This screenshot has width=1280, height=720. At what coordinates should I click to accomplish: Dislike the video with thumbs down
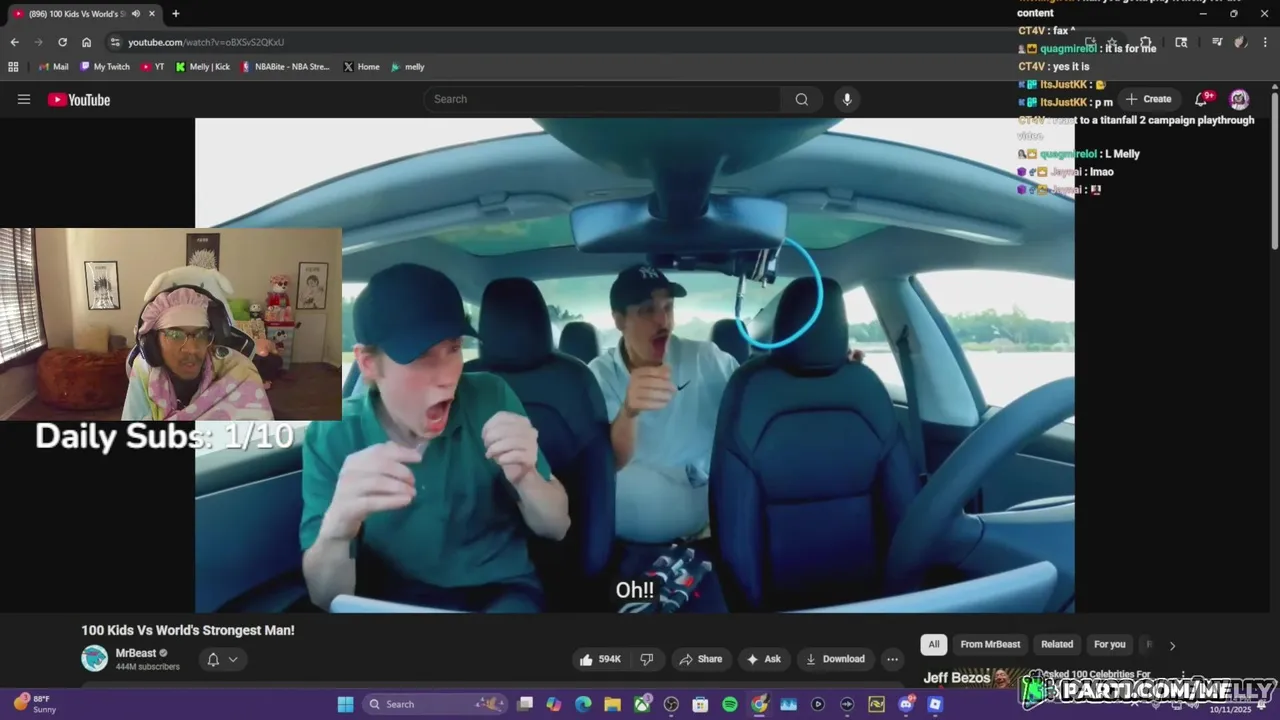(647, 659)
